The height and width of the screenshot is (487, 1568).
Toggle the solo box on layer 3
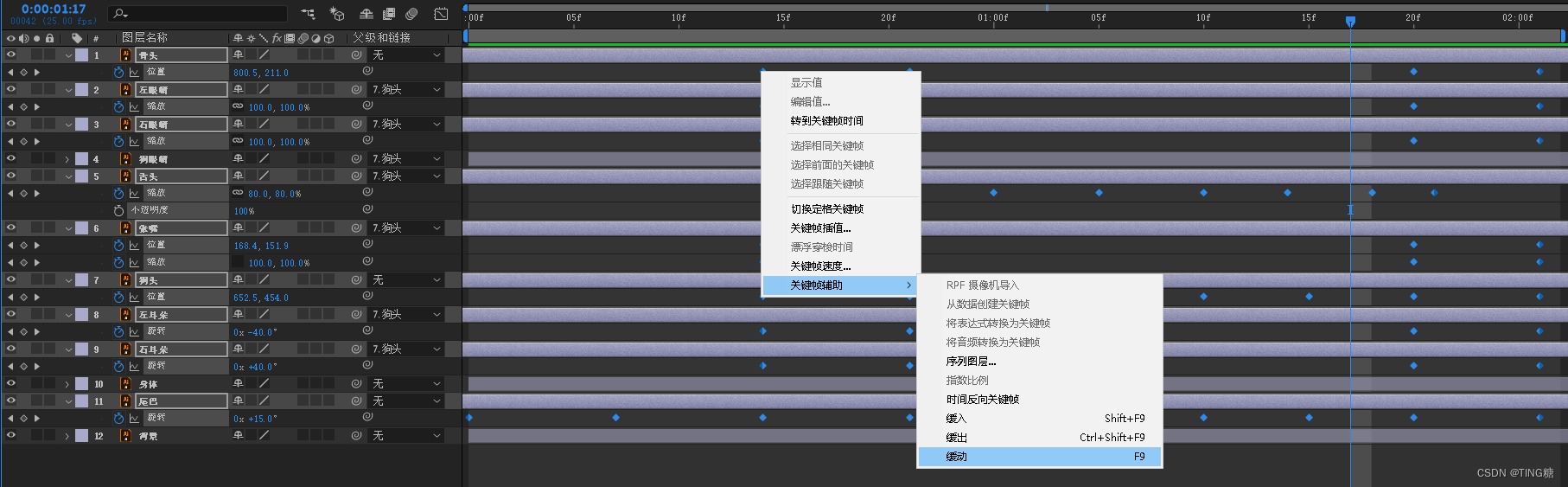click(x=36, y=125)
